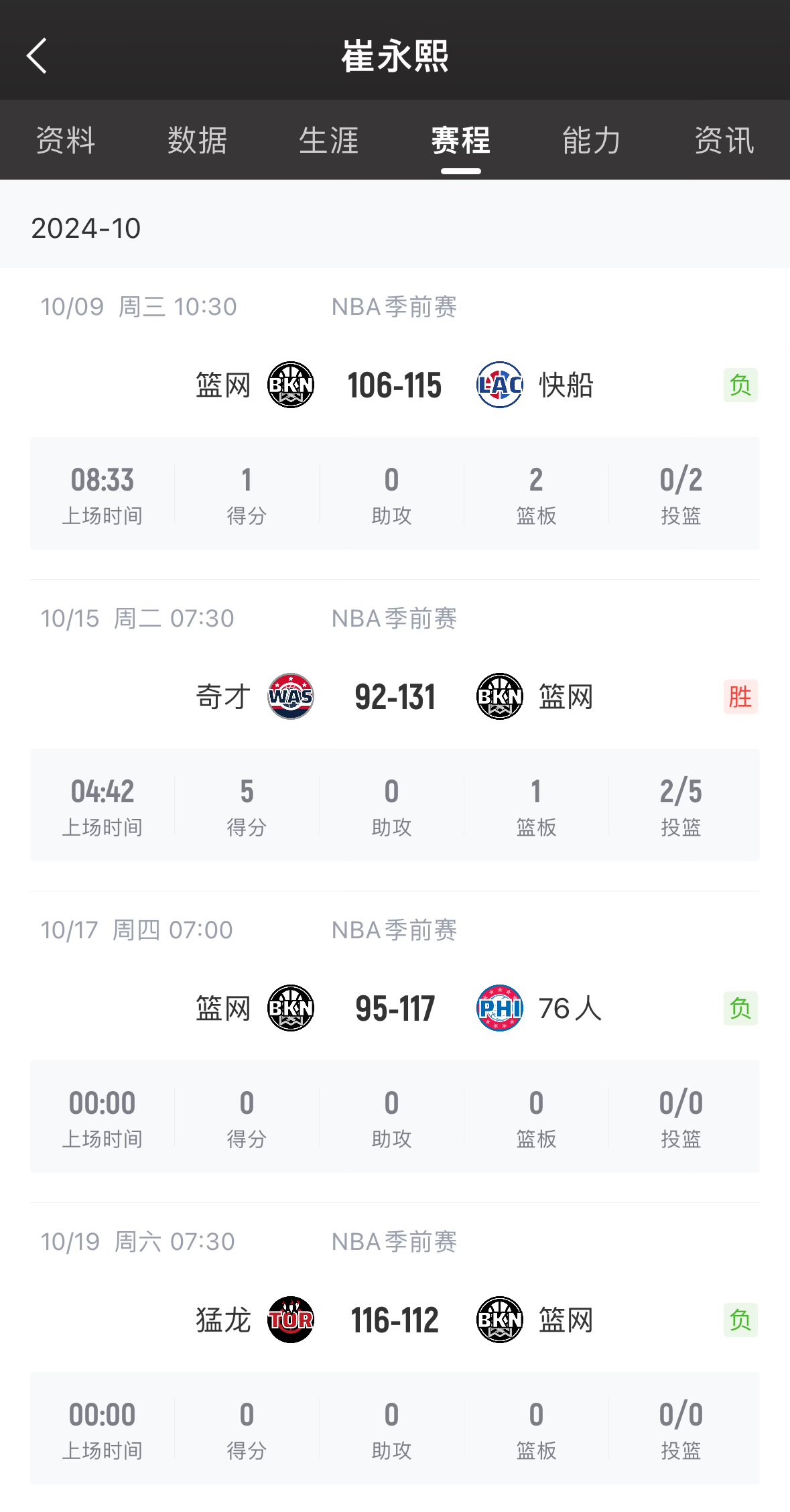Switch to the 资料 tab
This screenshot has width=790, height=1512.
coord(66,141)
